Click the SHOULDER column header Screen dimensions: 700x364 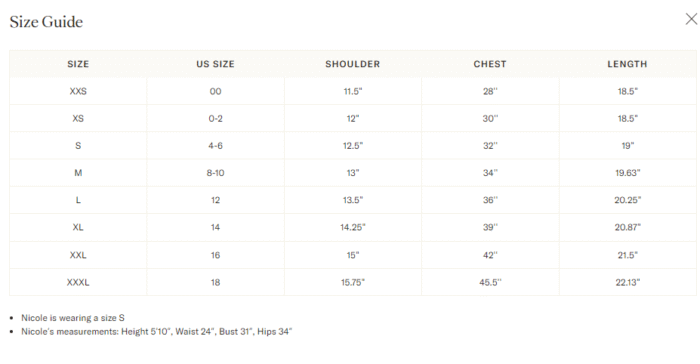click(x=353, y=64)
